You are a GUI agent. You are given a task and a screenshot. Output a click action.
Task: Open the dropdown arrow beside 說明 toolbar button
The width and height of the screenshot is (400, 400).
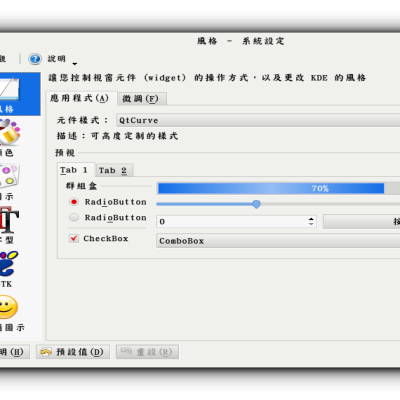[75, 63]
